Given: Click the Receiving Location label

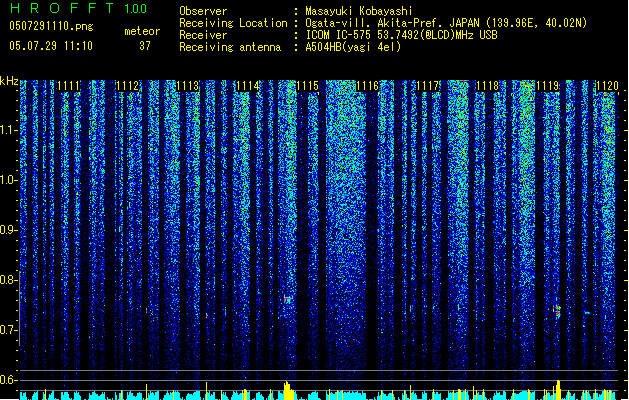Looking at the screenshot, I should [x=233, y=23].
